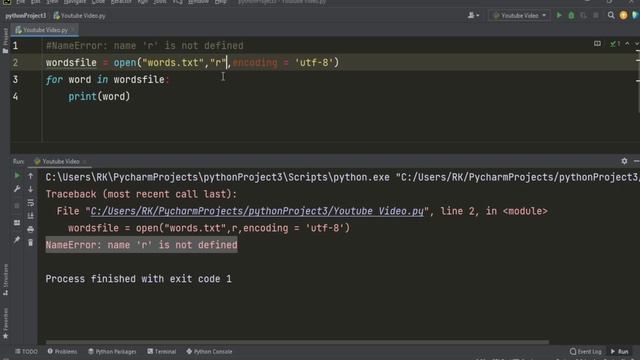640x360 pixels.
Task: Click pythonProject3 in the navigation bar
Action: coord(26,16)
